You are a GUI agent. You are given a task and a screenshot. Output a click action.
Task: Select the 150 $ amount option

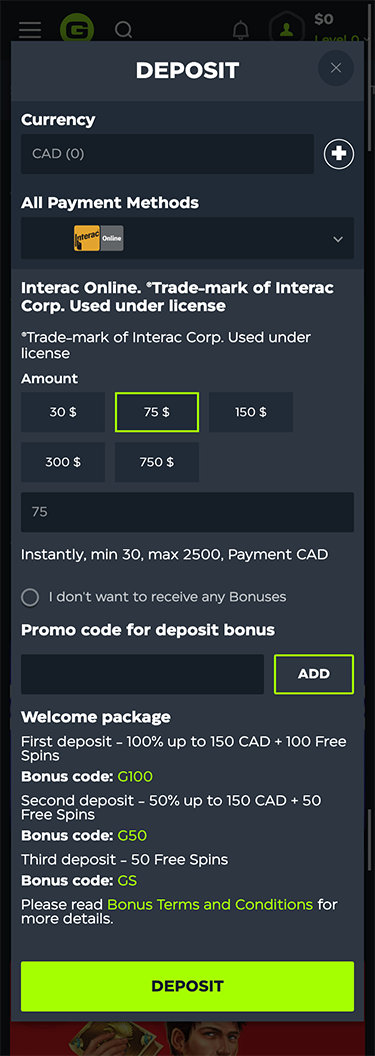point(250,412)
